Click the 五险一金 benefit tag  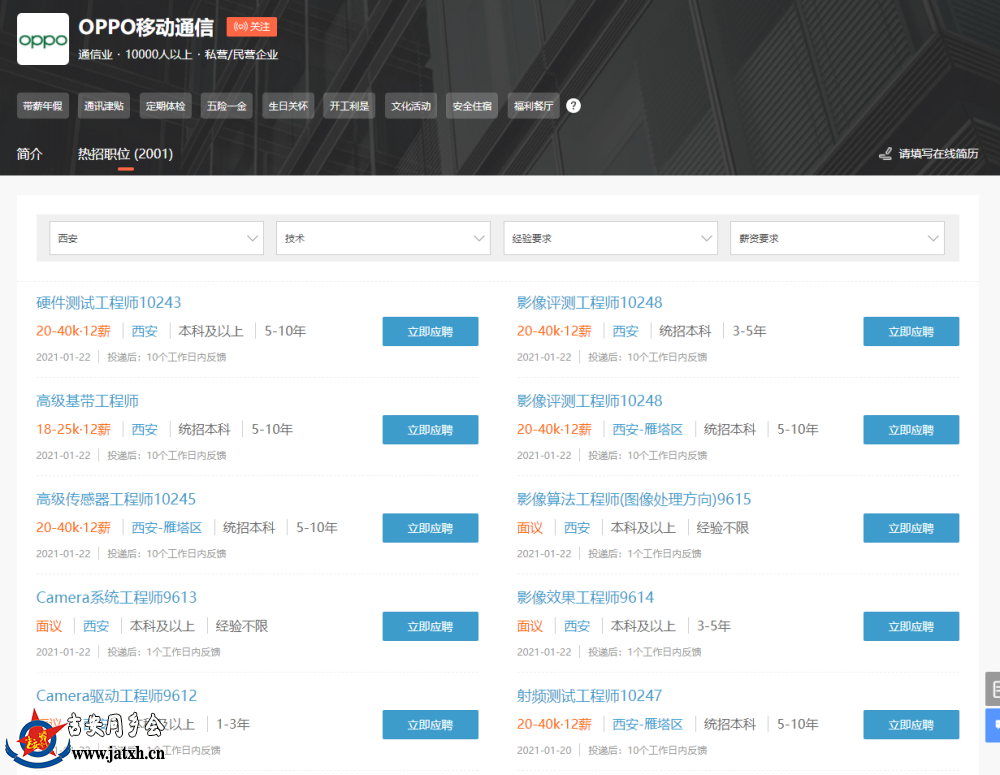click(x=226, y=106)
